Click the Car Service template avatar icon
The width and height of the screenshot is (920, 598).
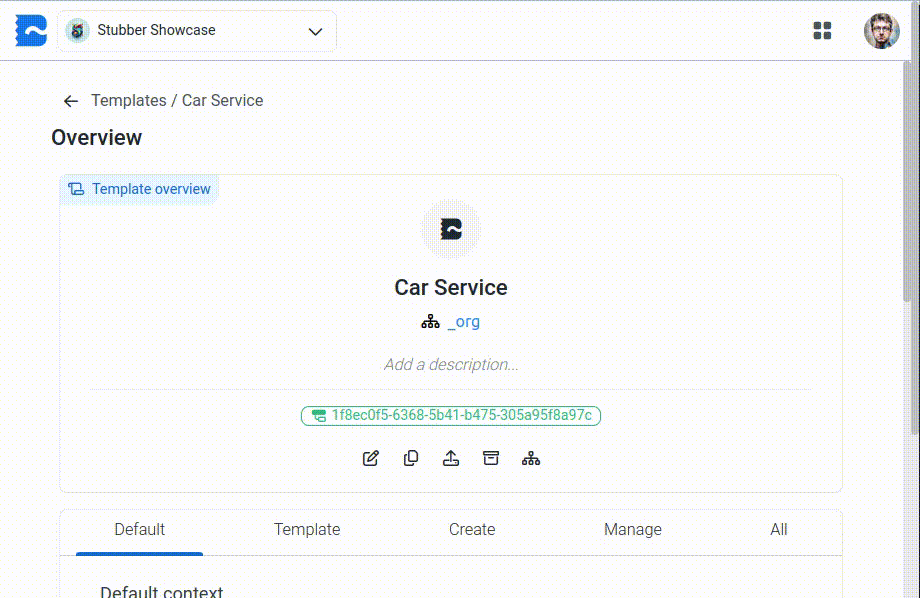(x=451, y=229)
